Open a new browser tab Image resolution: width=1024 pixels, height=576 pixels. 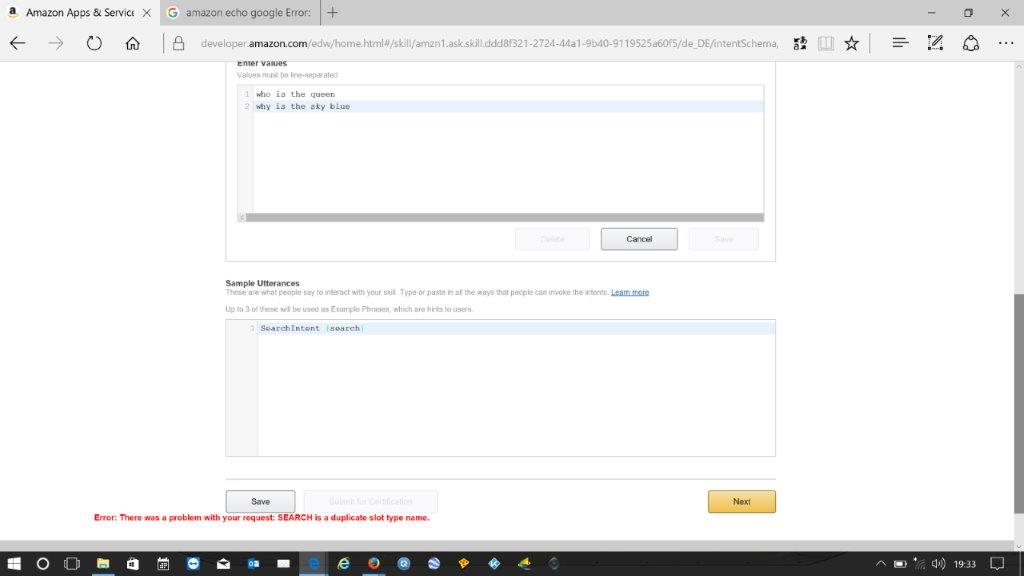(332, 12)
